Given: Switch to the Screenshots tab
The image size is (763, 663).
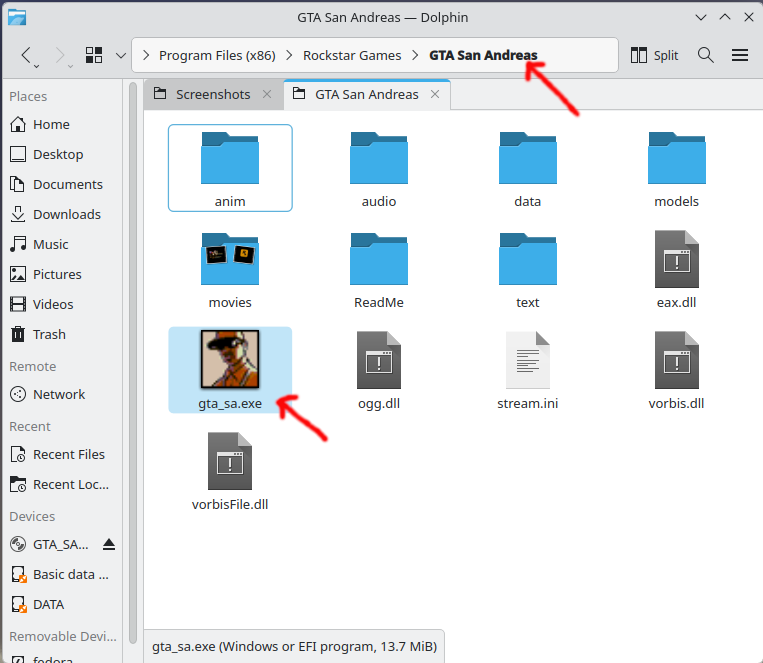Looking at the screenshot, I should 213,94.
